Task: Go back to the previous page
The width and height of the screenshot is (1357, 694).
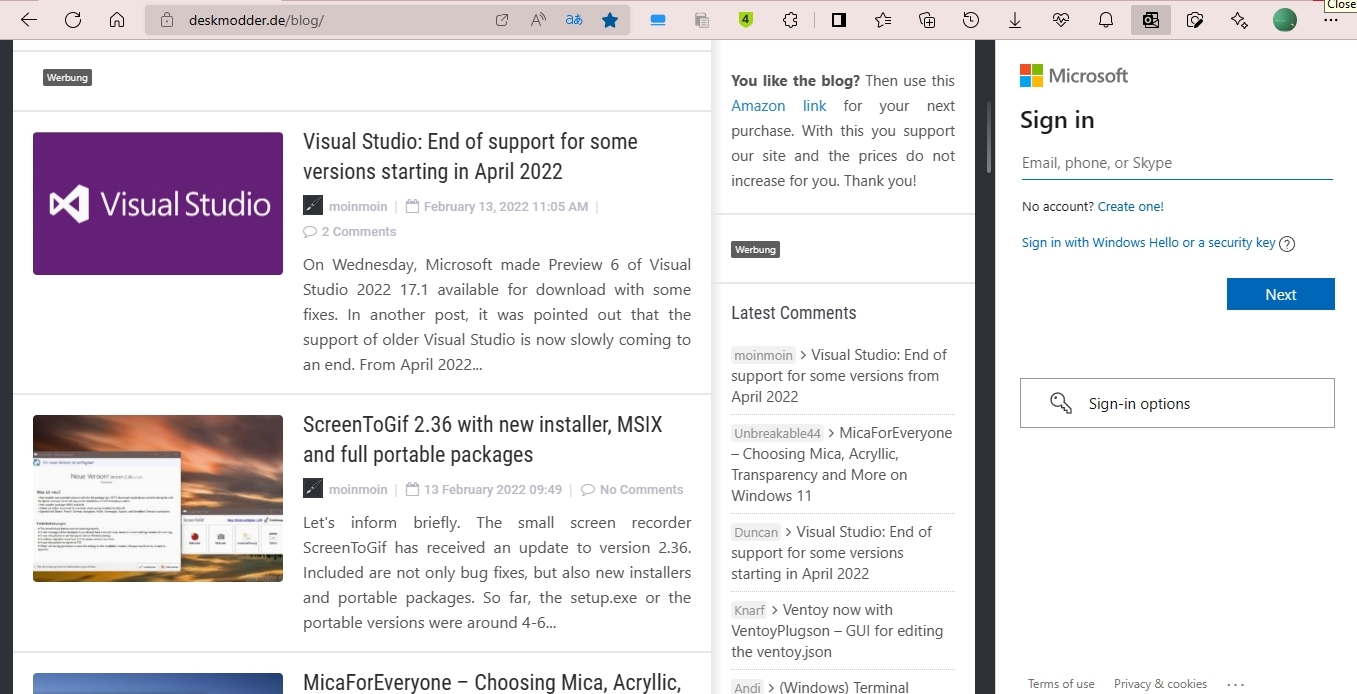Action: tap(29, 20)
